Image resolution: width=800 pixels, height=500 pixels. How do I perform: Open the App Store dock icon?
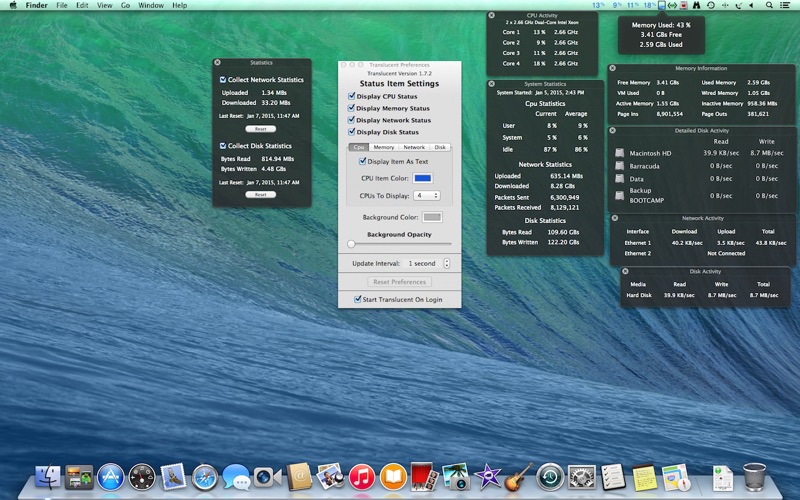110,478
